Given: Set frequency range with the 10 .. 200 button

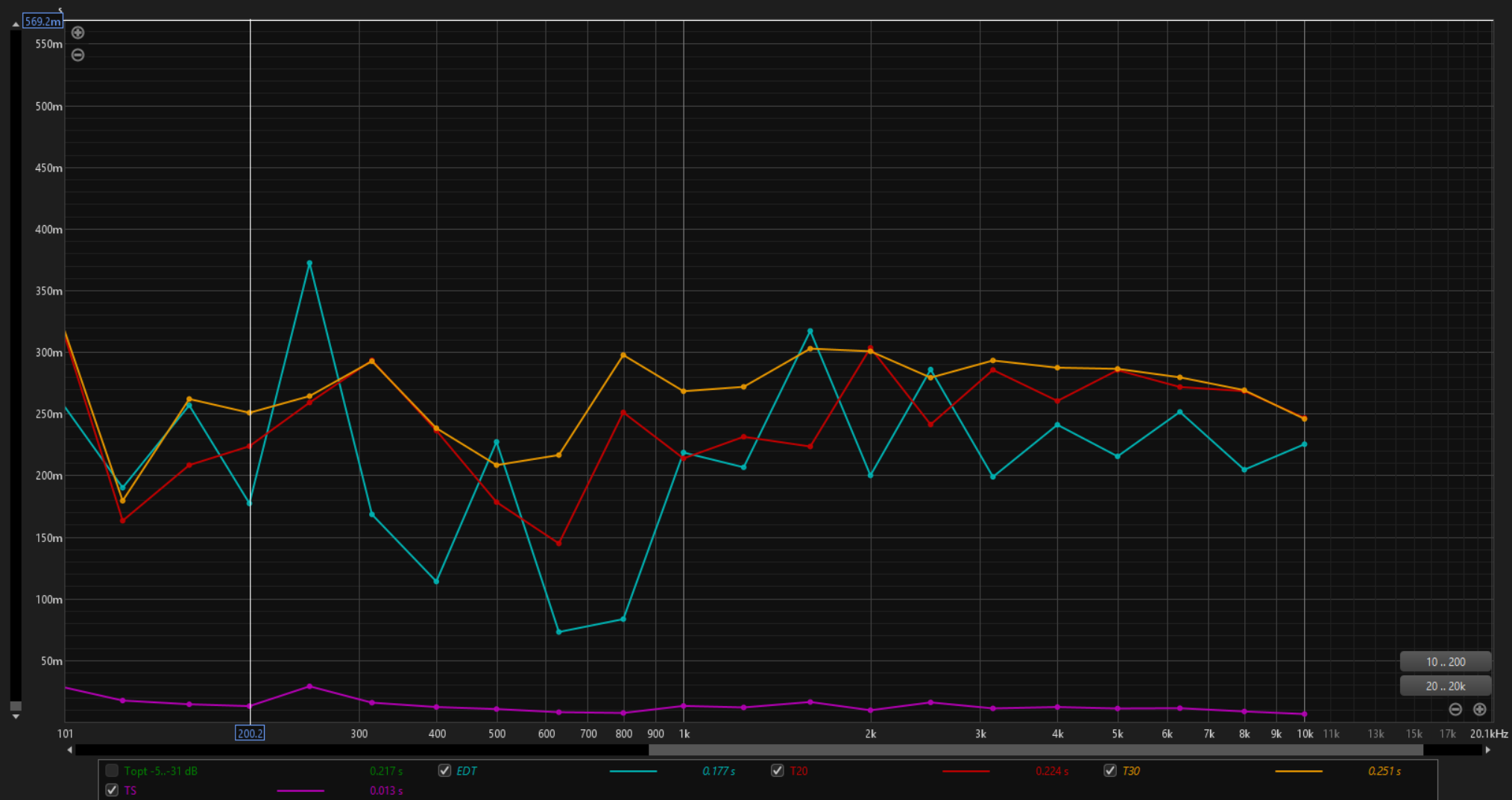Looking at the screenshot, I should pyautogui.click(x=1445, y=661).
